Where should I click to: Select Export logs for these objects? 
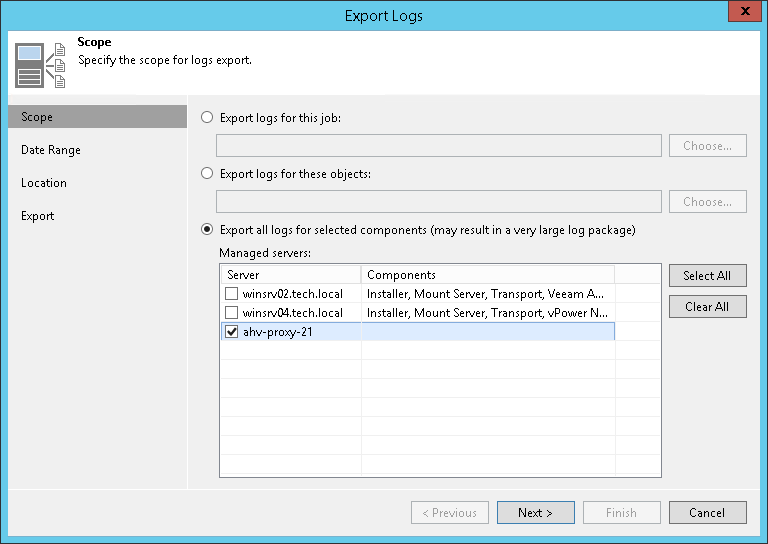[208, 174]
